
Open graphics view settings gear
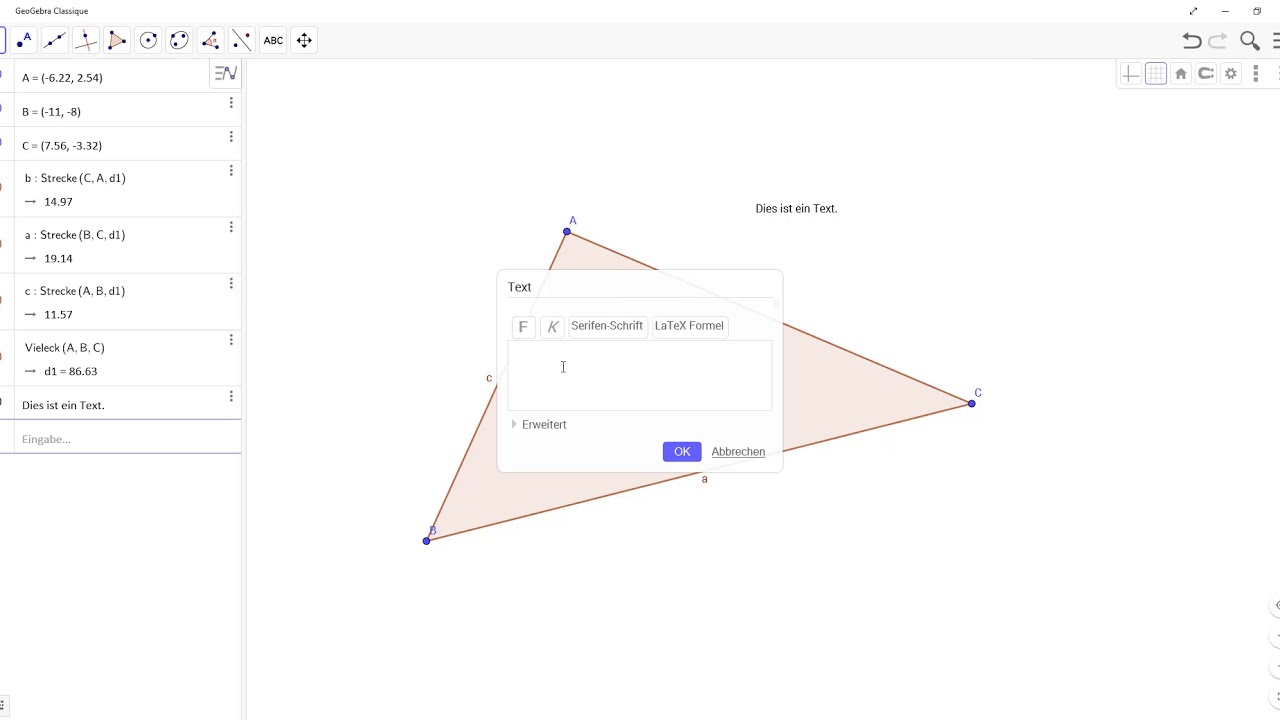pyautogui.click(x=1231, y=74)
